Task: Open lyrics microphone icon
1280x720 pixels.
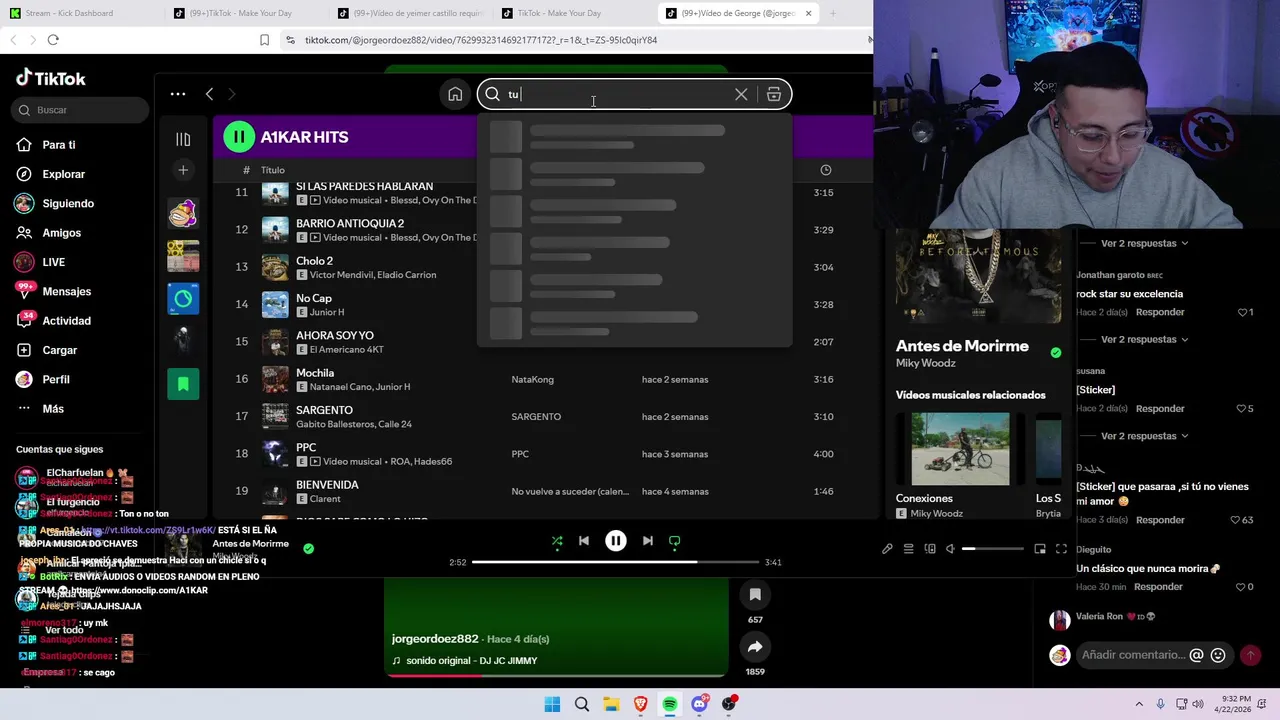Action: (x=887, y=549)
